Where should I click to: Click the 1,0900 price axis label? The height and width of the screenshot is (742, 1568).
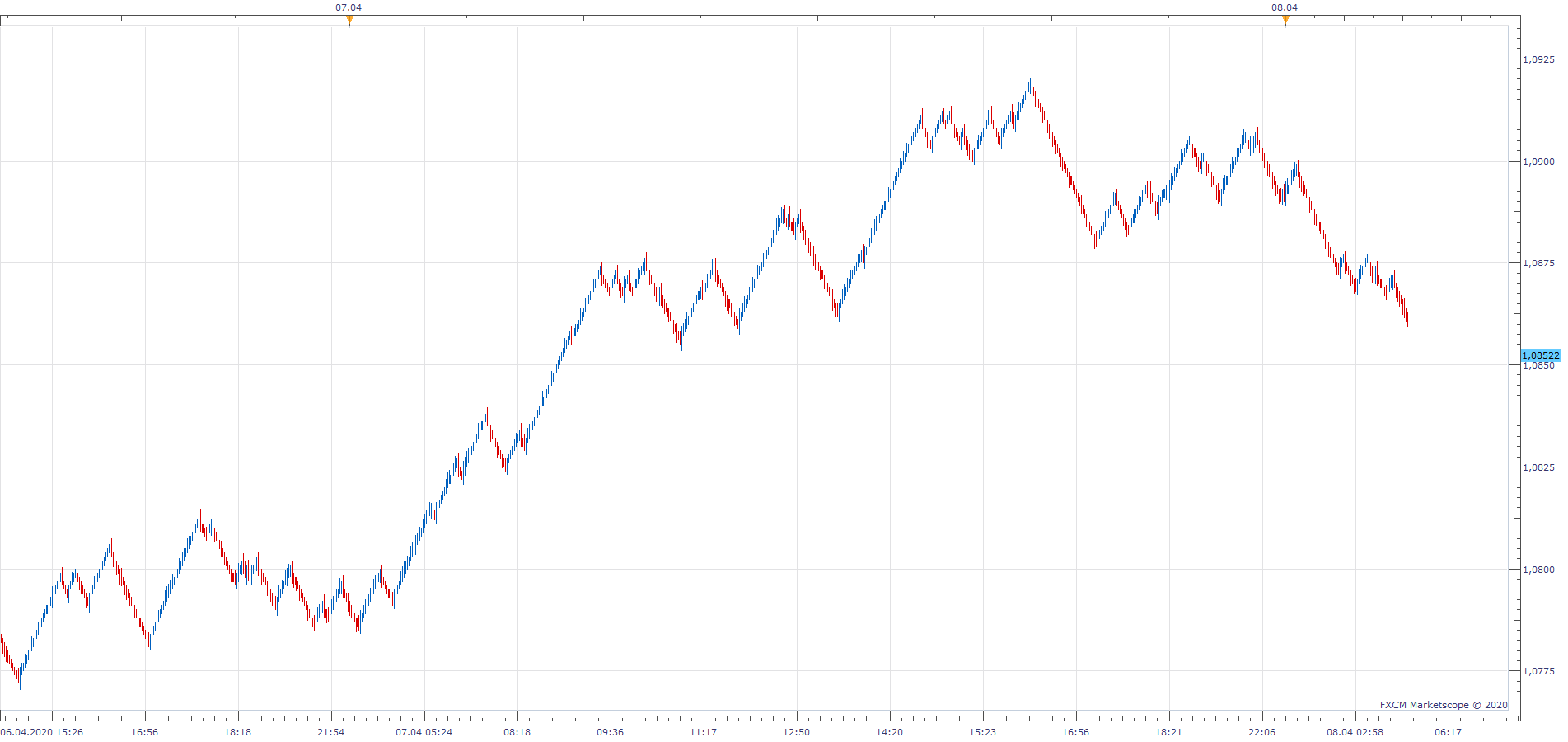pos(1538,162)
